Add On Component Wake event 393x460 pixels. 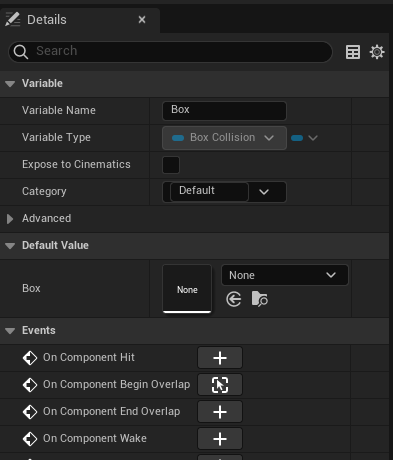(x=220, y=439)
